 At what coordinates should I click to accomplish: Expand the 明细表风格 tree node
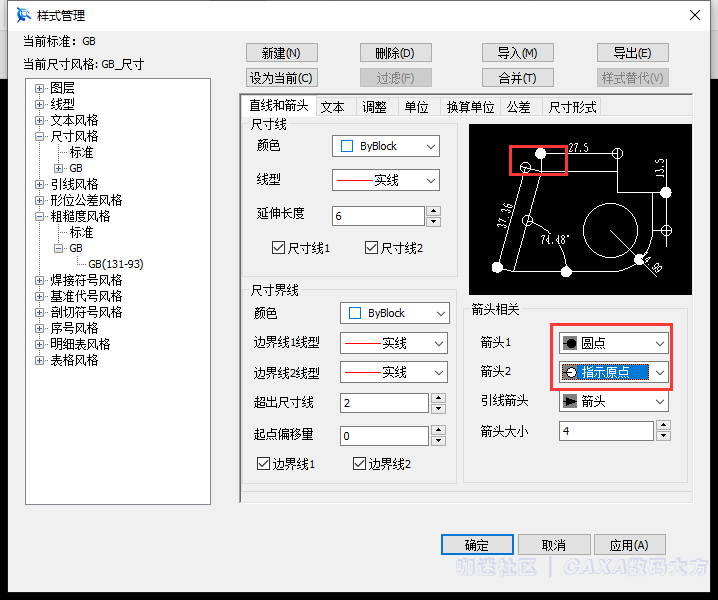click(x=39, y=344)
